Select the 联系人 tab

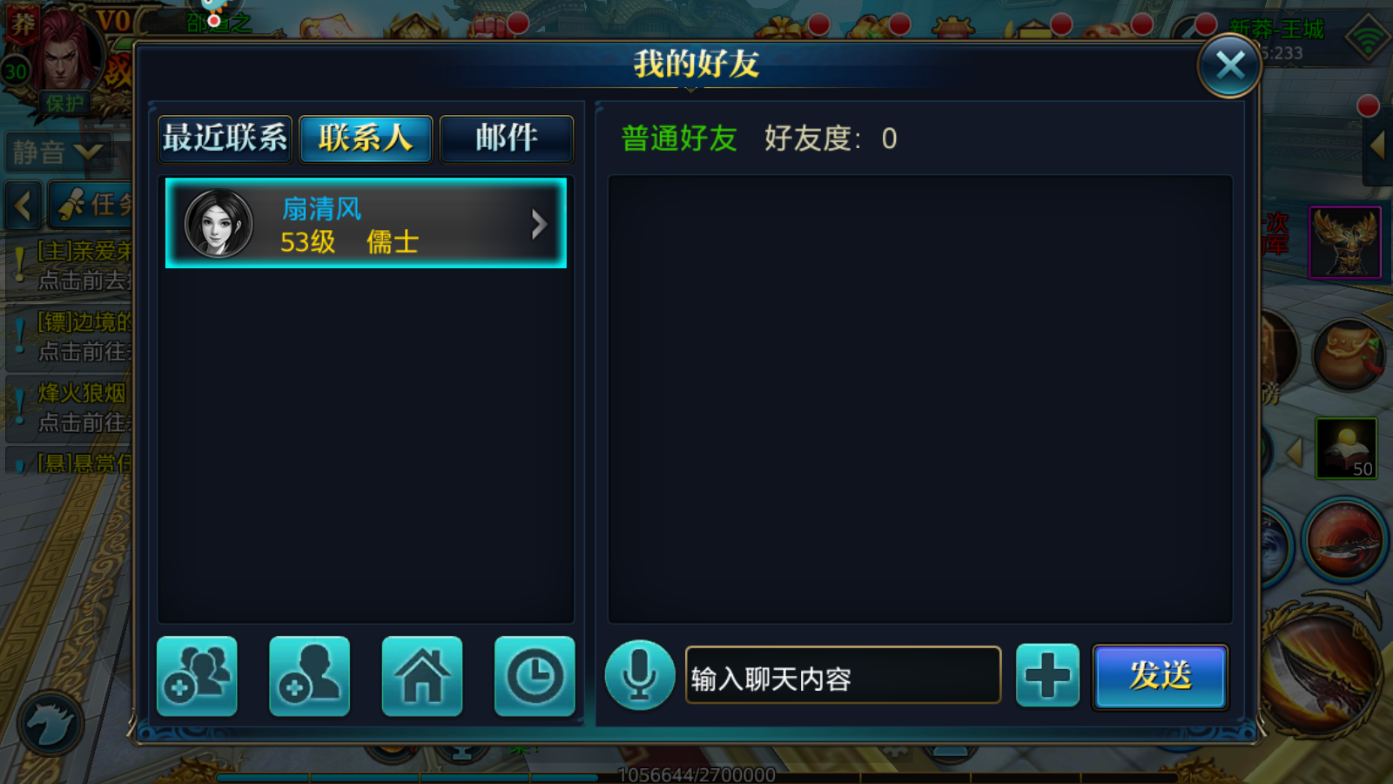(x=366, y=139)
